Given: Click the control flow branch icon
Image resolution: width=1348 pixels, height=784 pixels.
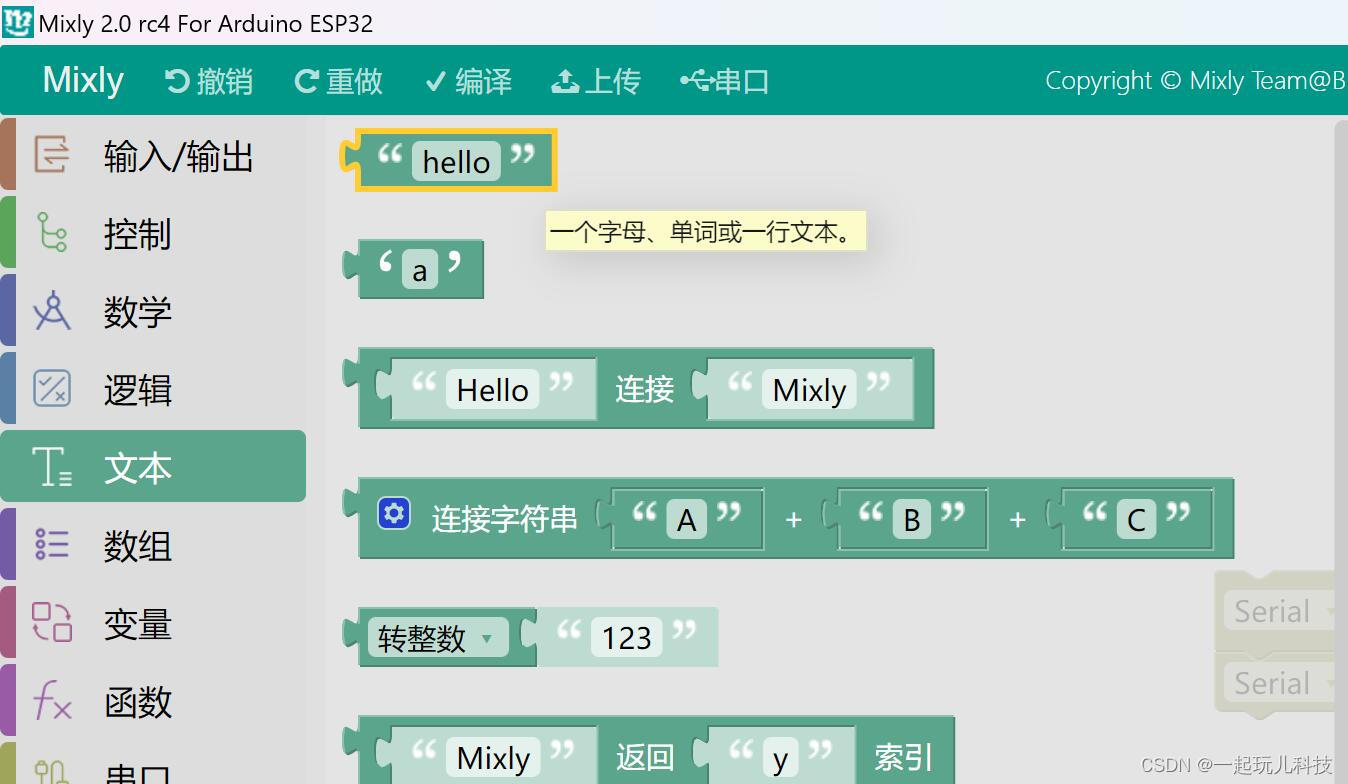Looking at the screenshot, I should (51, 232).
